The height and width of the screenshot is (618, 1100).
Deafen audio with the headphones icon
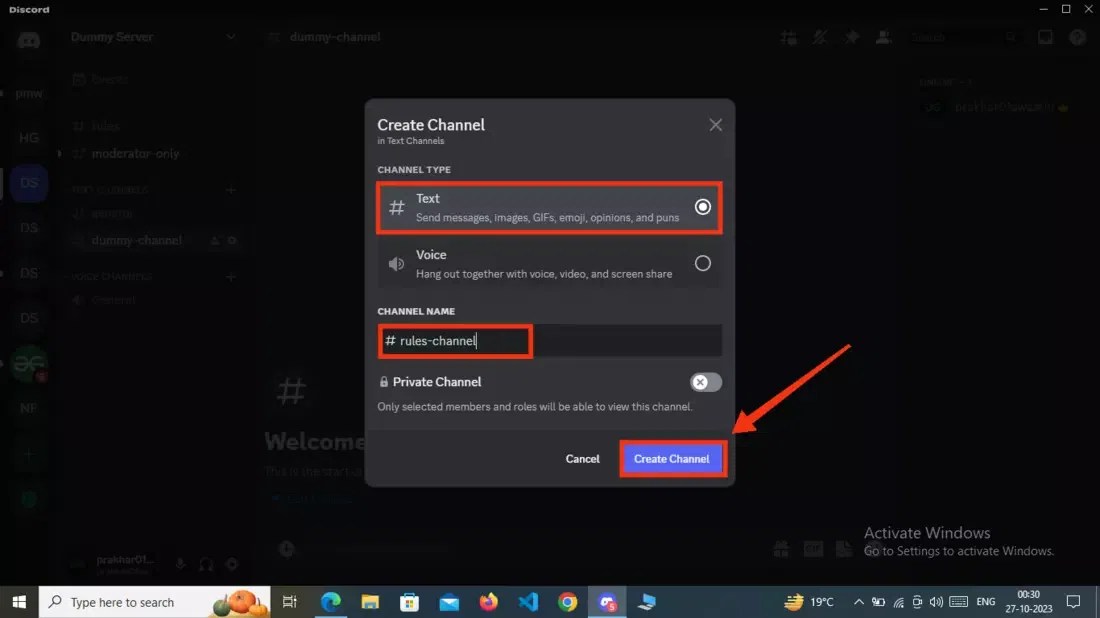tap(205, 565)
